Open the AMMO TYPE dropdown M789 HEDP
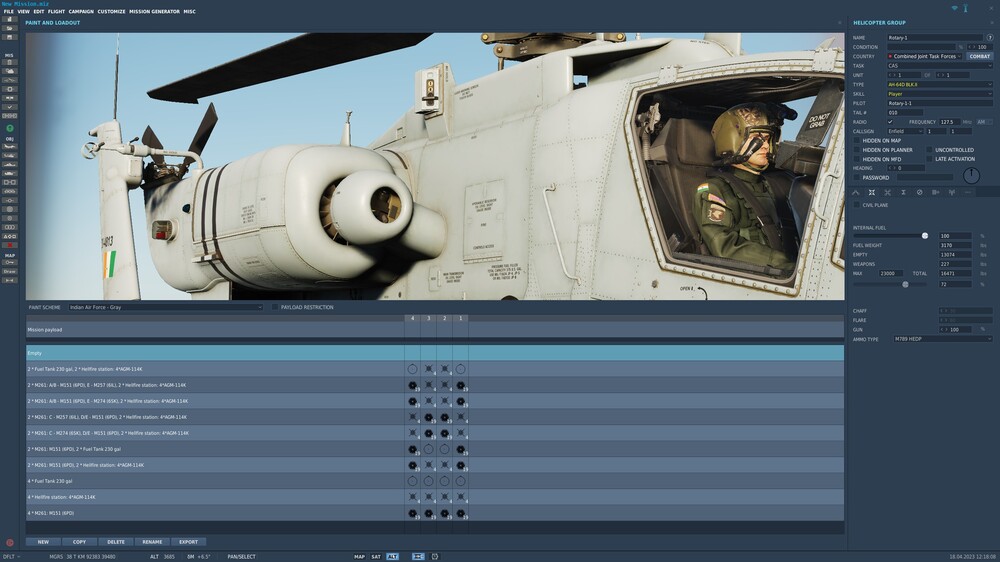 click(x=943, y=339)
